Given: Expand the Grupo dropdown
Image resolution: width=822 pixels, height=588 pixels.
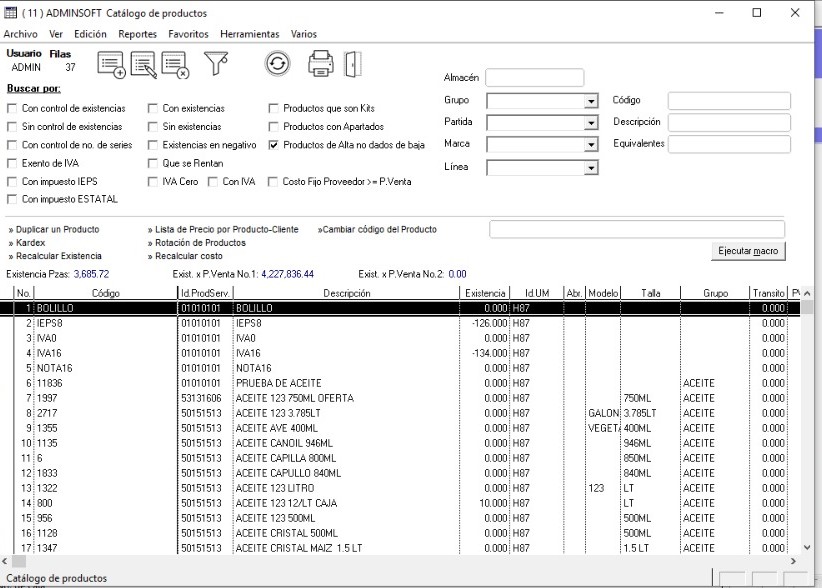Looking at the screenshot, I should tap(591, 101).
